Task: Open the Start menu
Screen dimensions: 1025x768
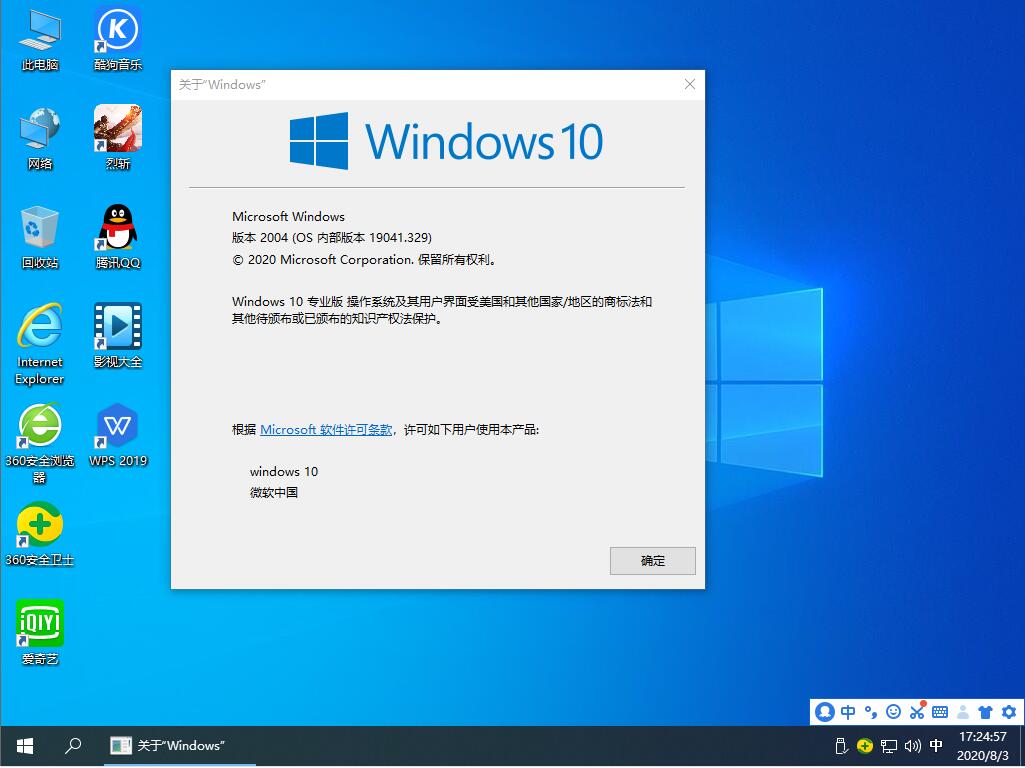Action: click(x=23, y=745)
